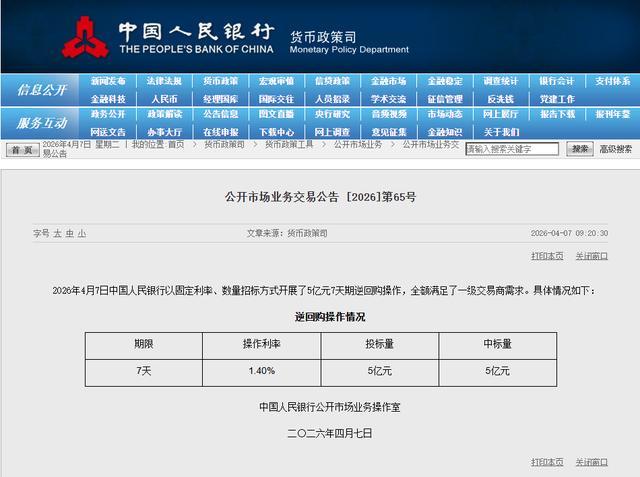Click 关闭窗口 below the announcement date
The height and width of the screenshot is (477, 640).
tap(591, 462)
